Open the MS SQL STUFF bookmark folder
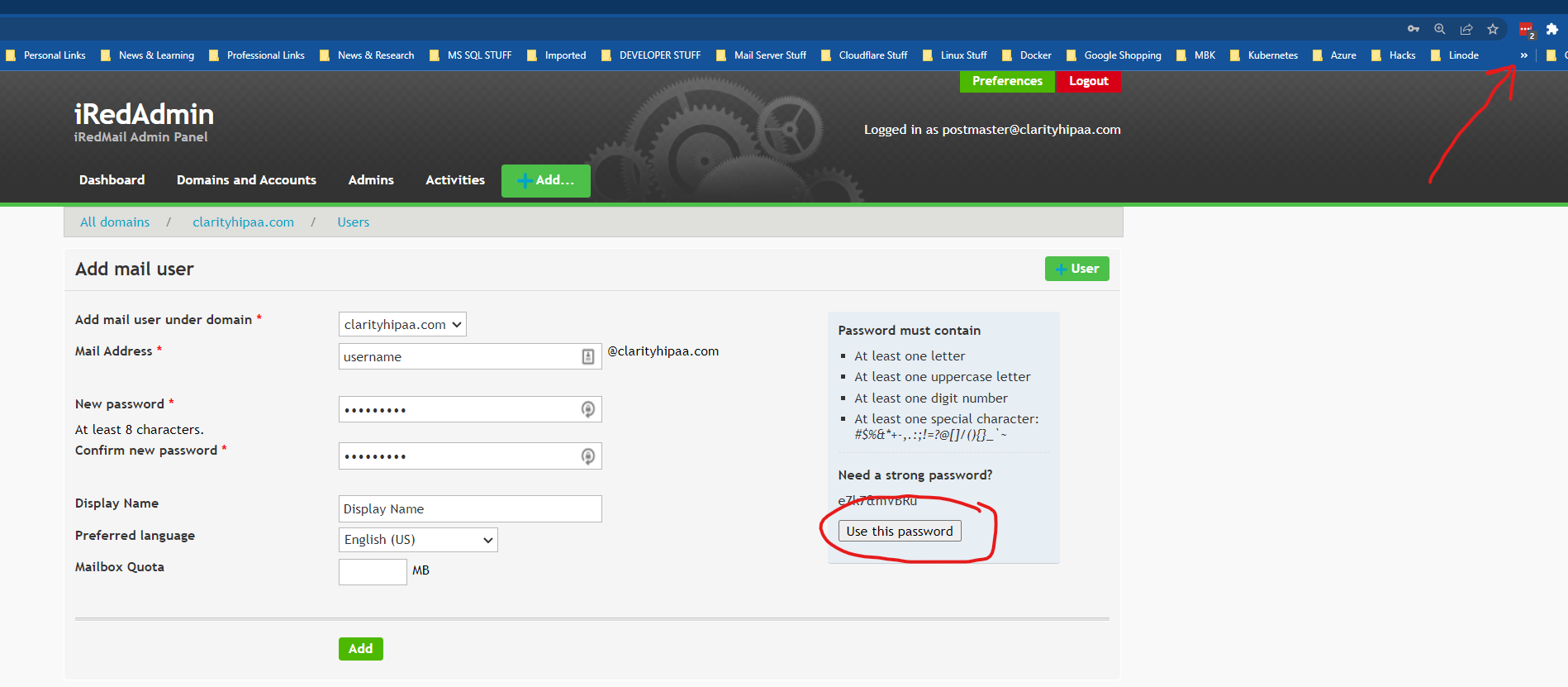This screenshot has height=687, width=1568. pos(471,55)
